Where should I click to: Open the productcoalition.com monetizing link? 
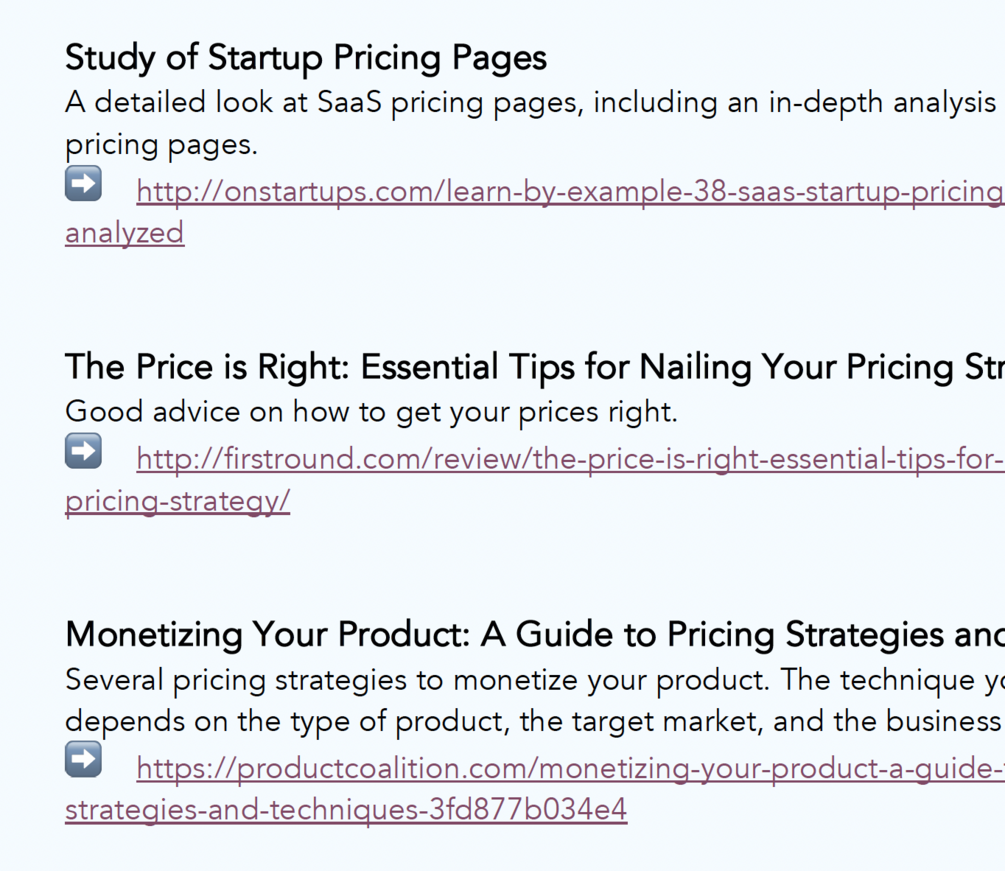coord(569,768)
